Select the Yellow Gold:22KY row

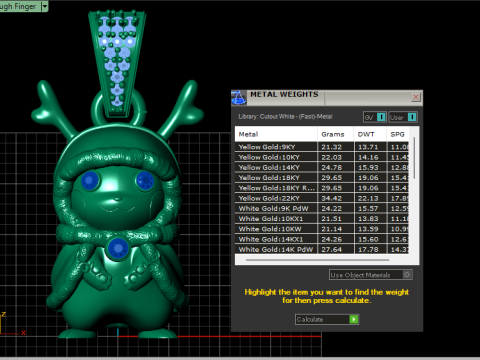pos(322,198)
